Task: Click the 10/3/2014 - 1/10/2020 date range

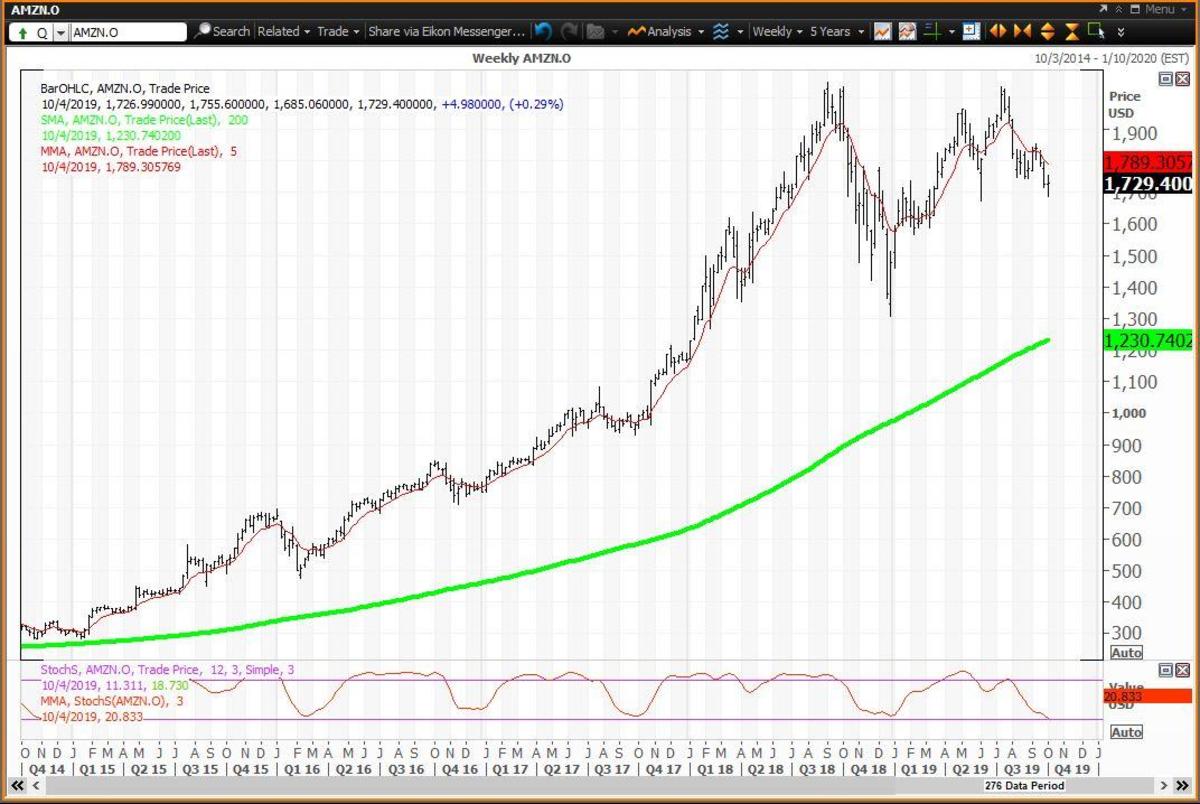Action: tap(1111, 59)
